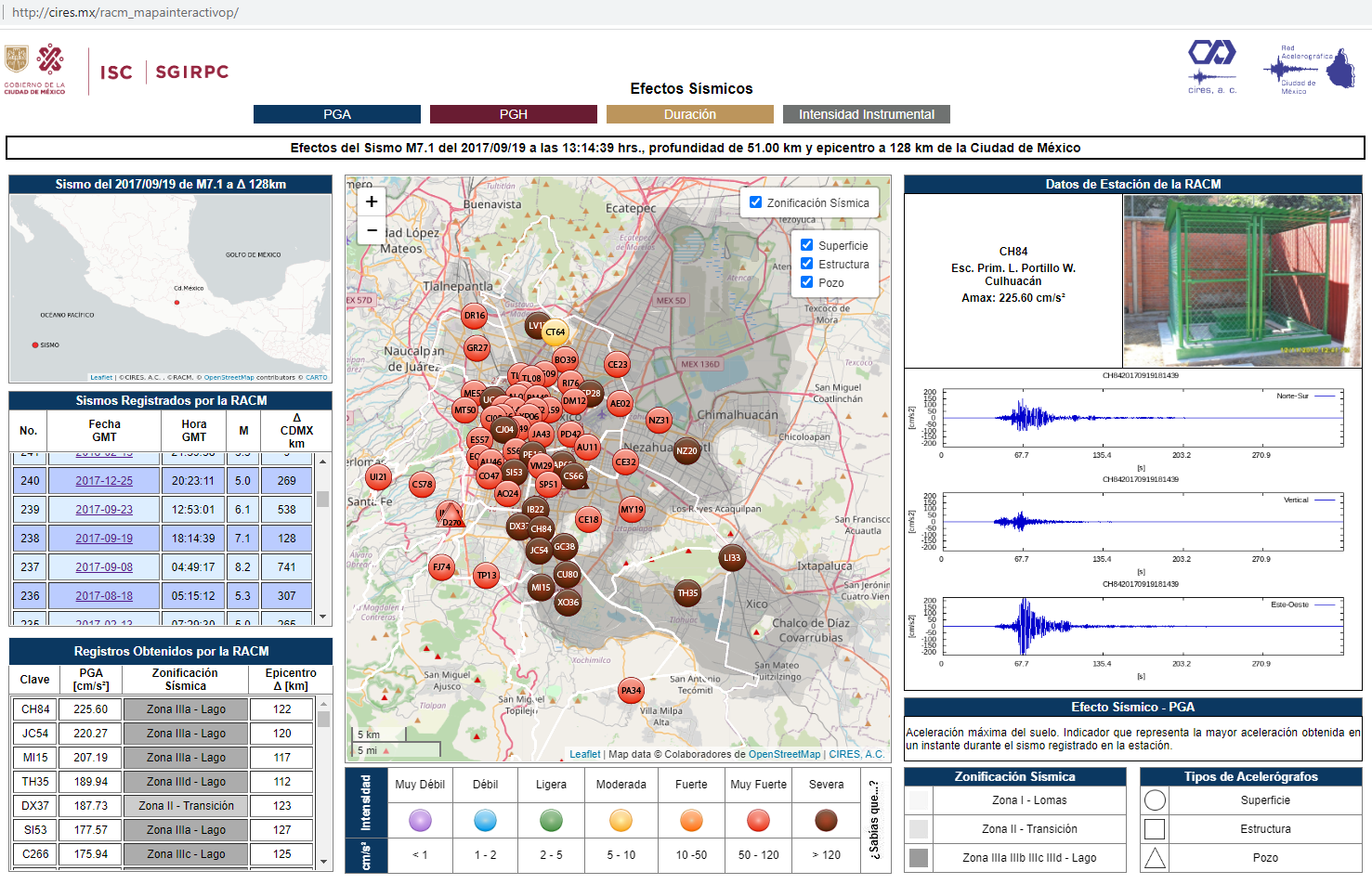Click the PA34 station marker
Viewport: 1372px width, 884px height.
pos(632,690)
